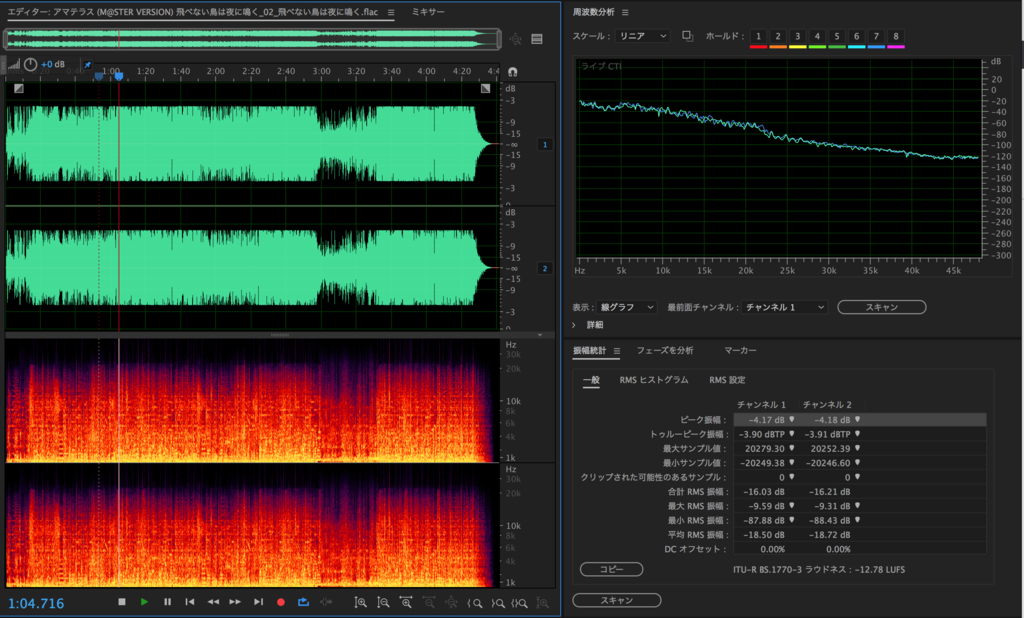Screen dimensions: 1024x618
Task: Select the 一般 sub-tab
Action: point(591,380)
